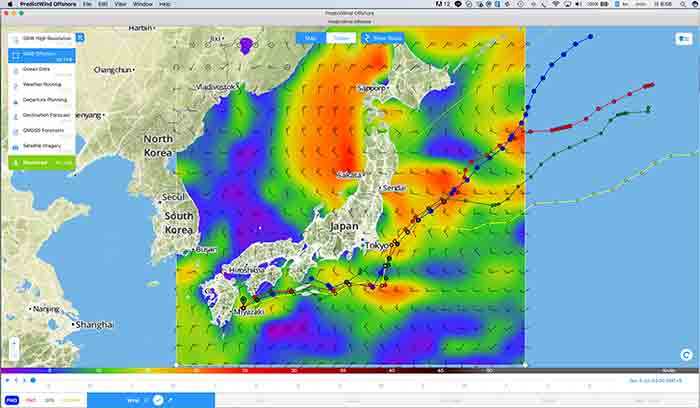Switch to Tables view tab
700x408 pixels.
point(342,38)
